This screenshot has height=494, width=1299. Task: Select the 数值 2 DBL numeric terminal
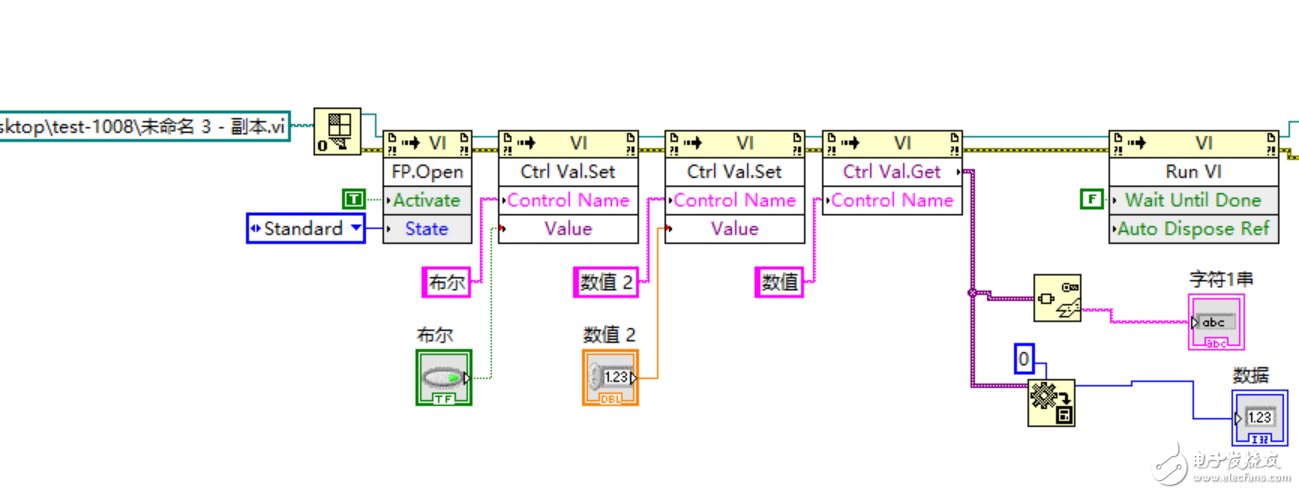click(610, 377)
